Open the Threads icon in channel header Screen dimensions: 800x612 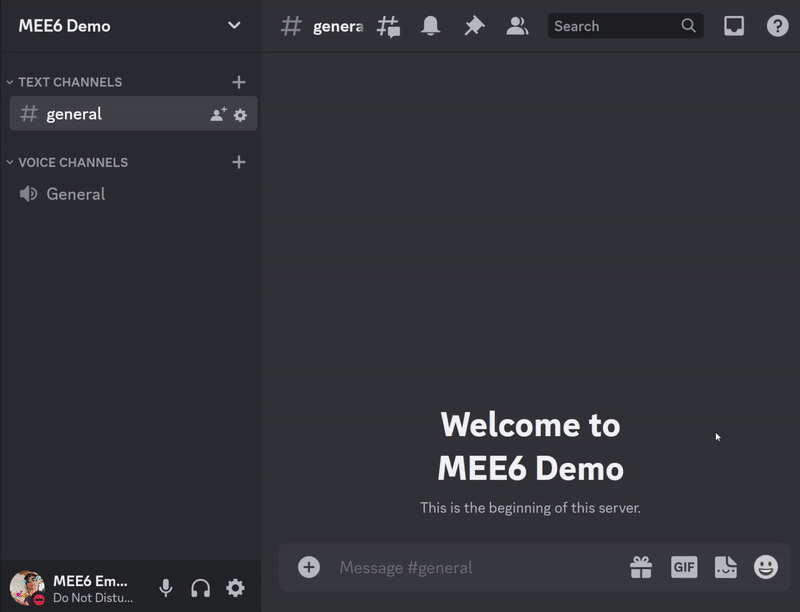[x=388, y=26]
